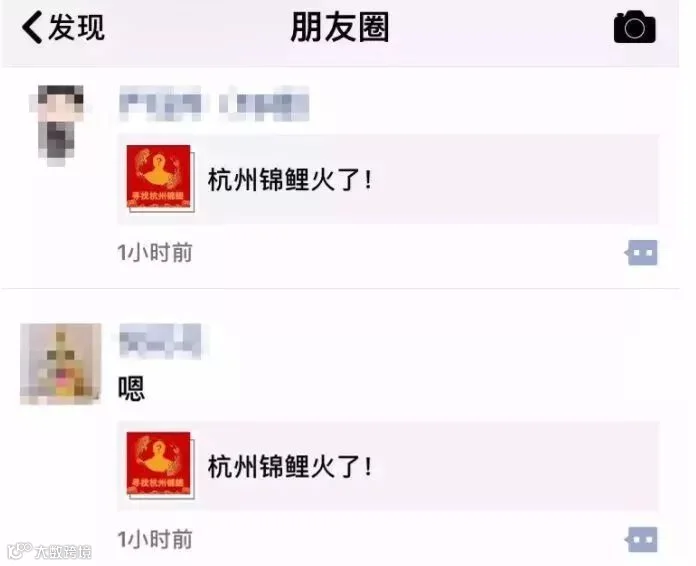
Task: Open like/comment menu on first post
Action: [641, 253]
